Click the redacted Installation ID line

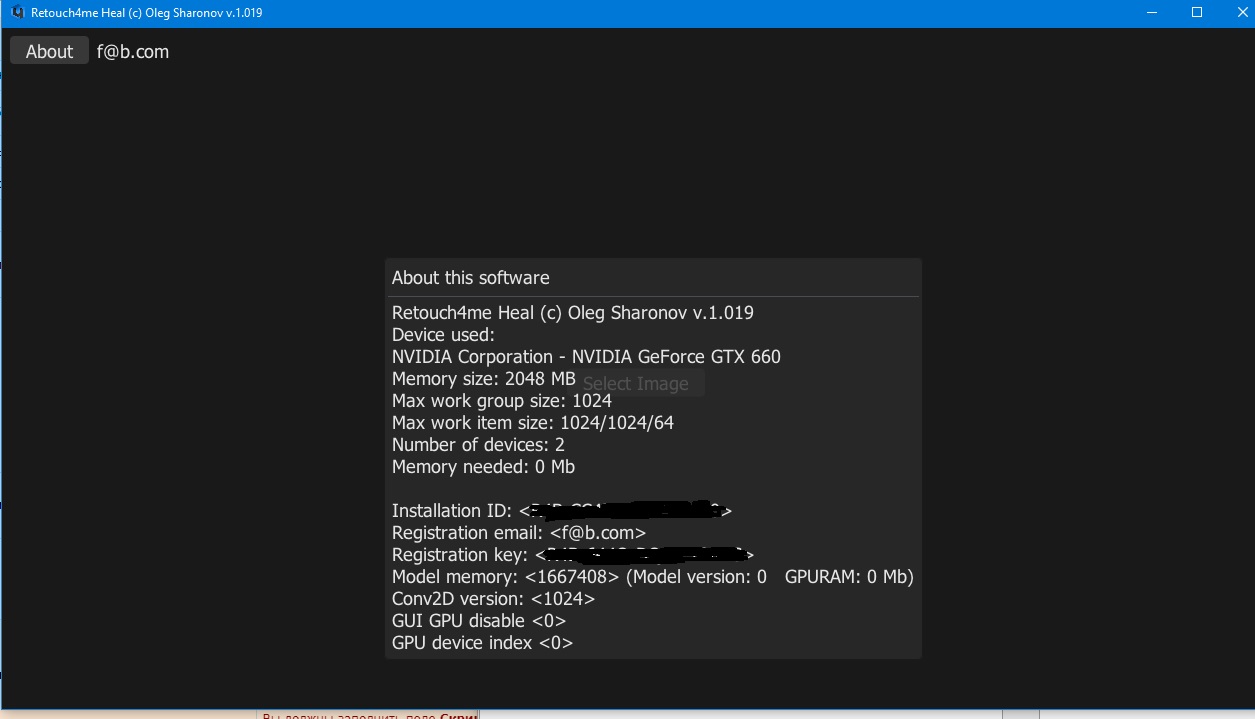(x=561, y=511)
